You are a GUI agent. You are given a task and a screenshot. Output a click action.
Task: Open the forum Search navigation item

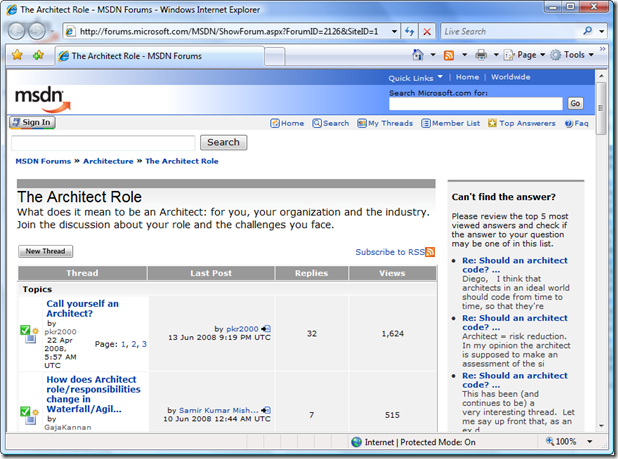click(x=331, y=123)
